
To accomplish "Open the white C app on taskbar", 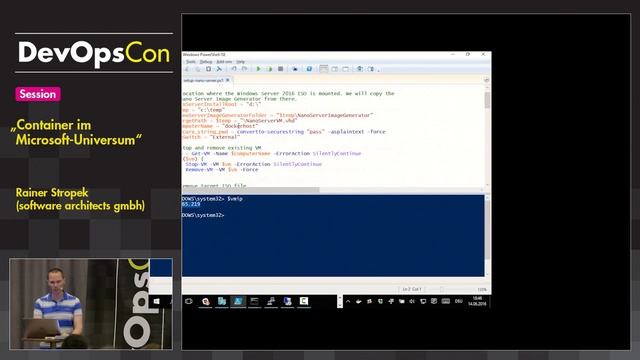I will [x=304, y=301].
